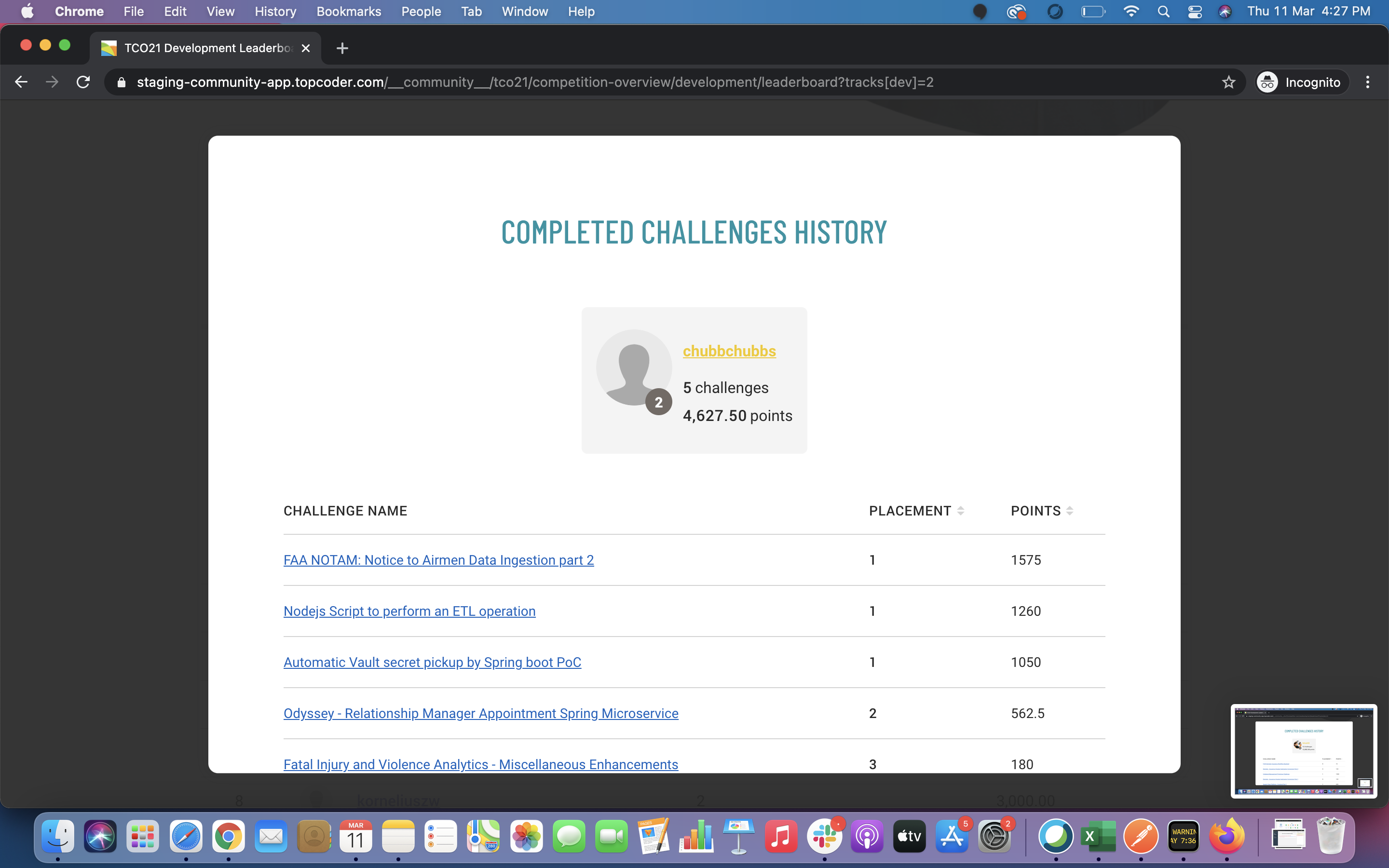Viewport: 1389px width, 868px height.
Task: Open Finder from the Dock
Action: pyautogui.click(x=58, y=837)
